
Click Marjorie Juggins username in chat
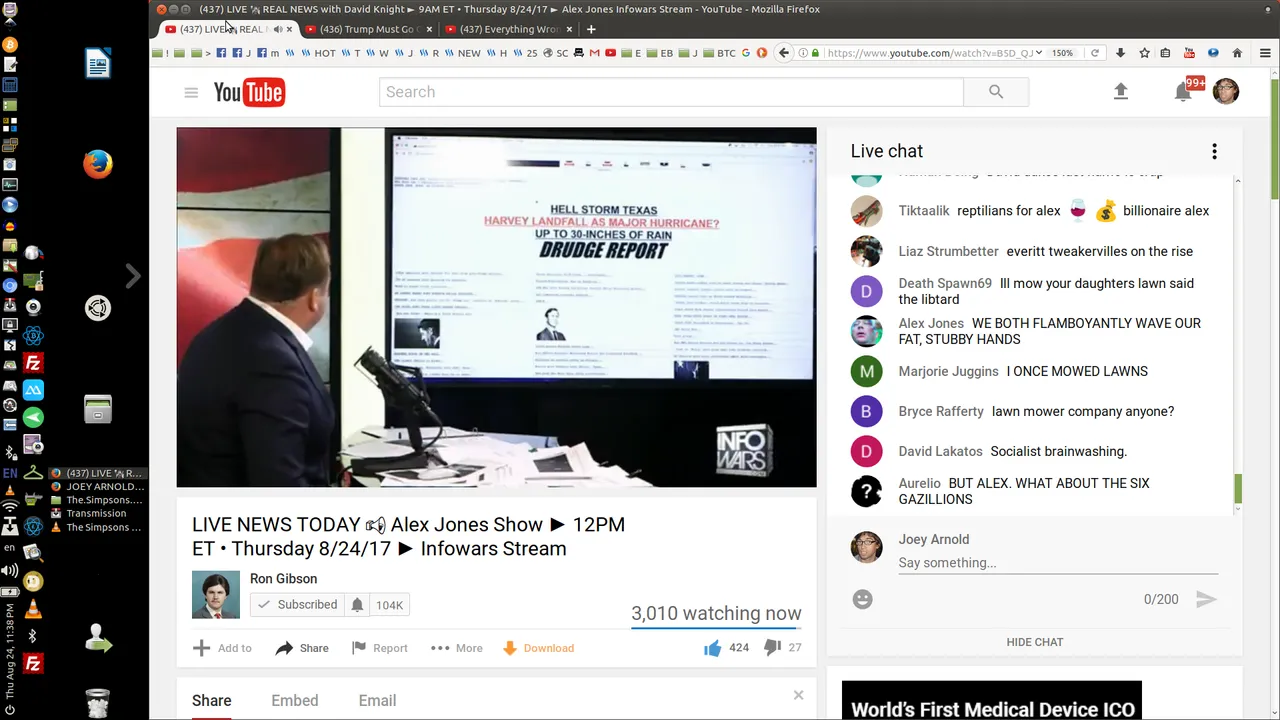[x=948, y=371]
